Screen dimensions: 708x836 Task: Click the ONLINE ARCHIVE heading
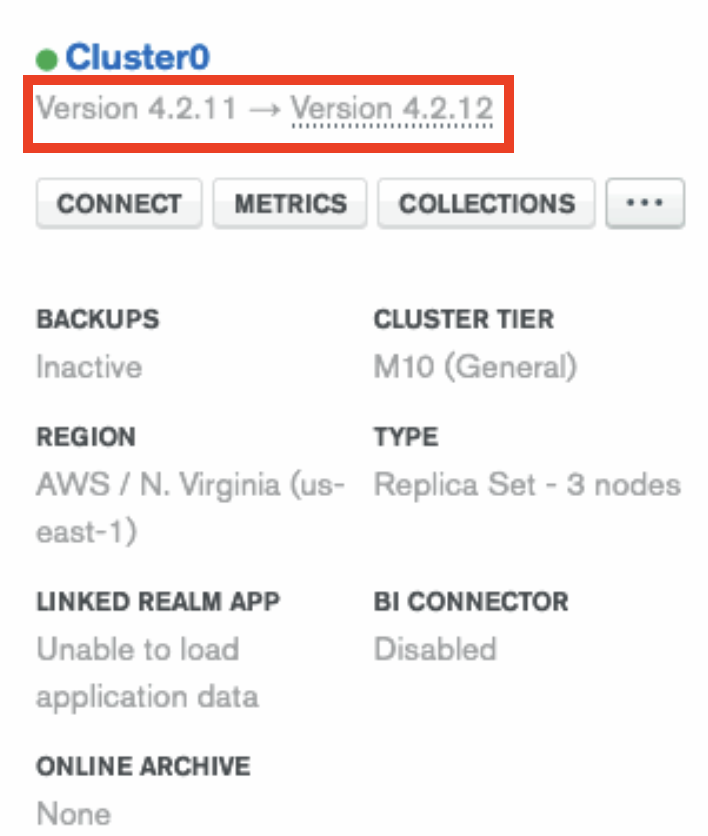pyautogui.click(x=143, y=766)
